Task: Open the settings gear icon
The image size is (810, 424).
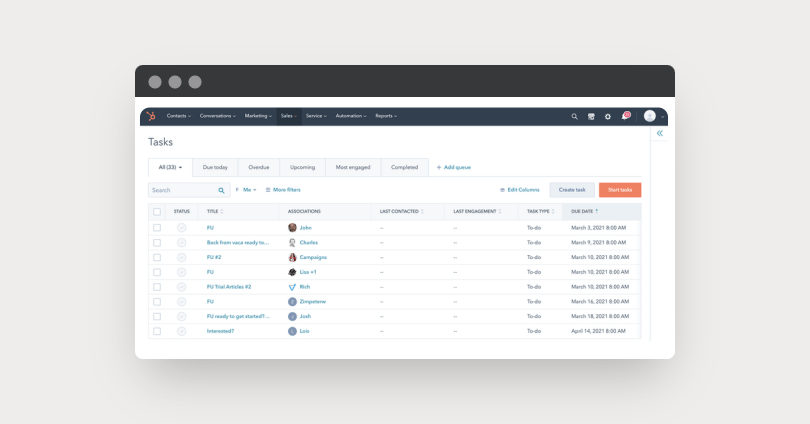Action: pyautogui.click(x=608, y=117)
